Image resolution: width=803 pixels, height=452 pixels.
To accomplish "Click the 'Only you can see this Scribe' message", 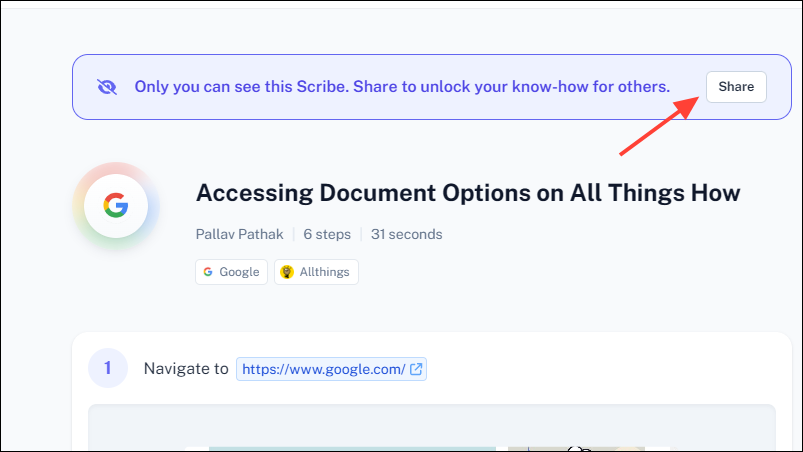I will [x=402, y=87].
